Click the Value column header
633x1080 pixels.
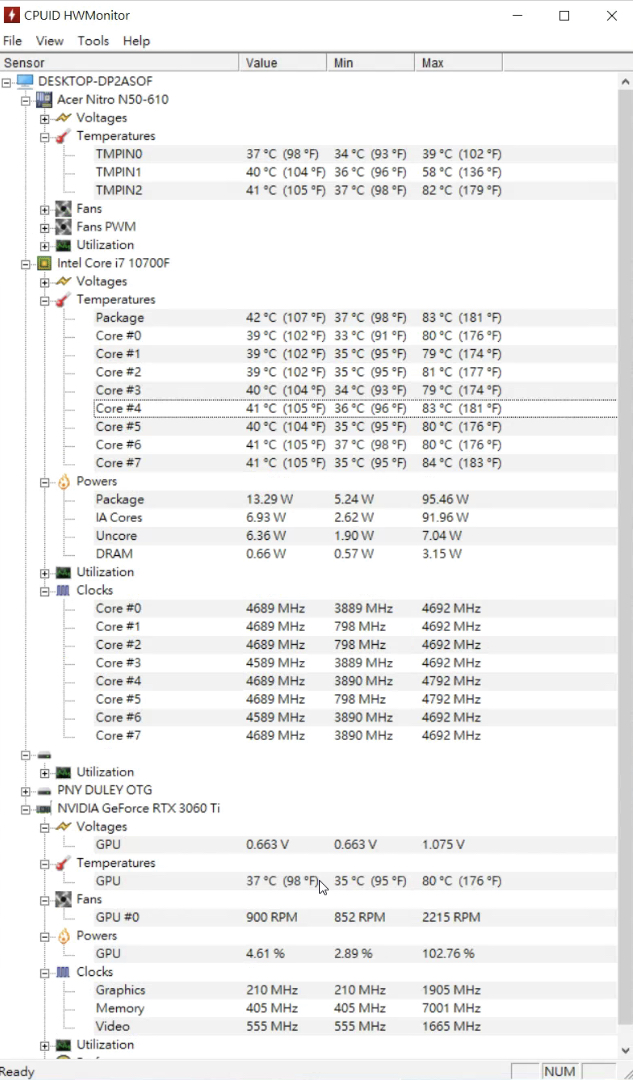pyautogui.click(x=282, y=63)
